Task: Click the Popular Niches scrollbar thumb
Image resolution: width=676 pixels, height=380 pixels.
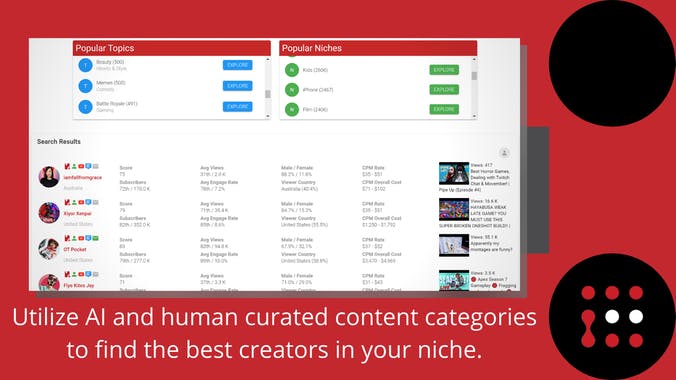Action: coord(474,76)
